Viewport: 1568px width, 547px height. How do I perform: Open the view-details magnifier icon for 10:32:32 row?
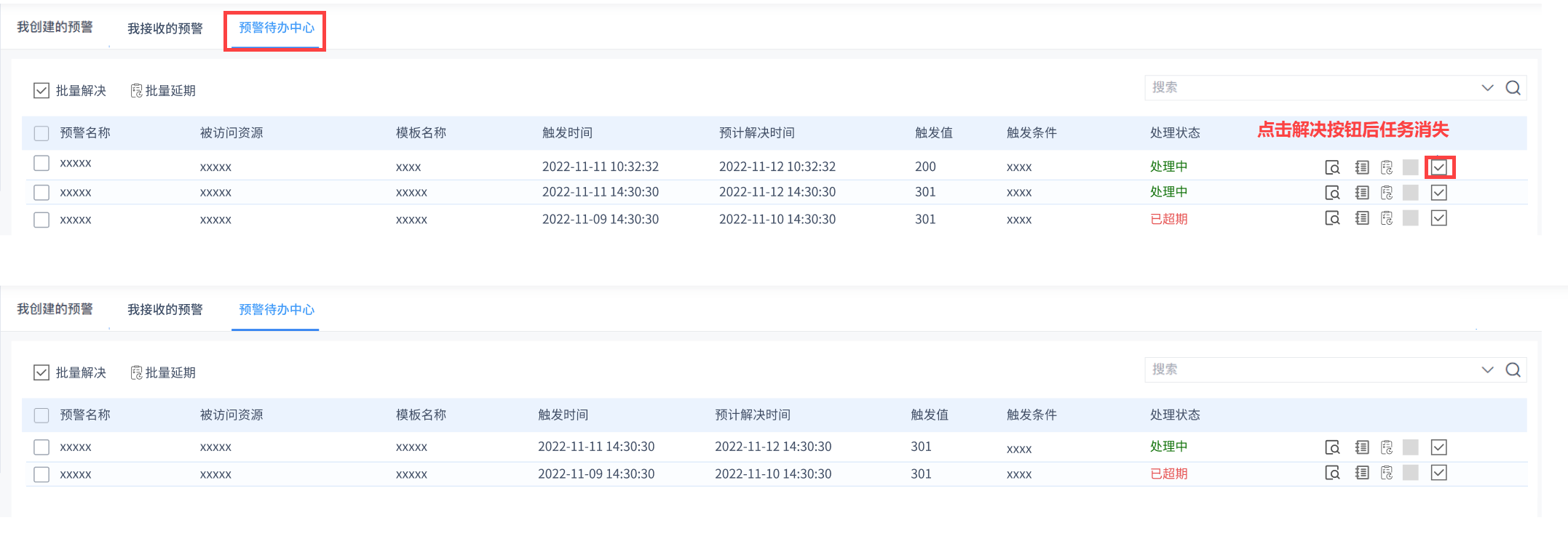[1332, 167]
